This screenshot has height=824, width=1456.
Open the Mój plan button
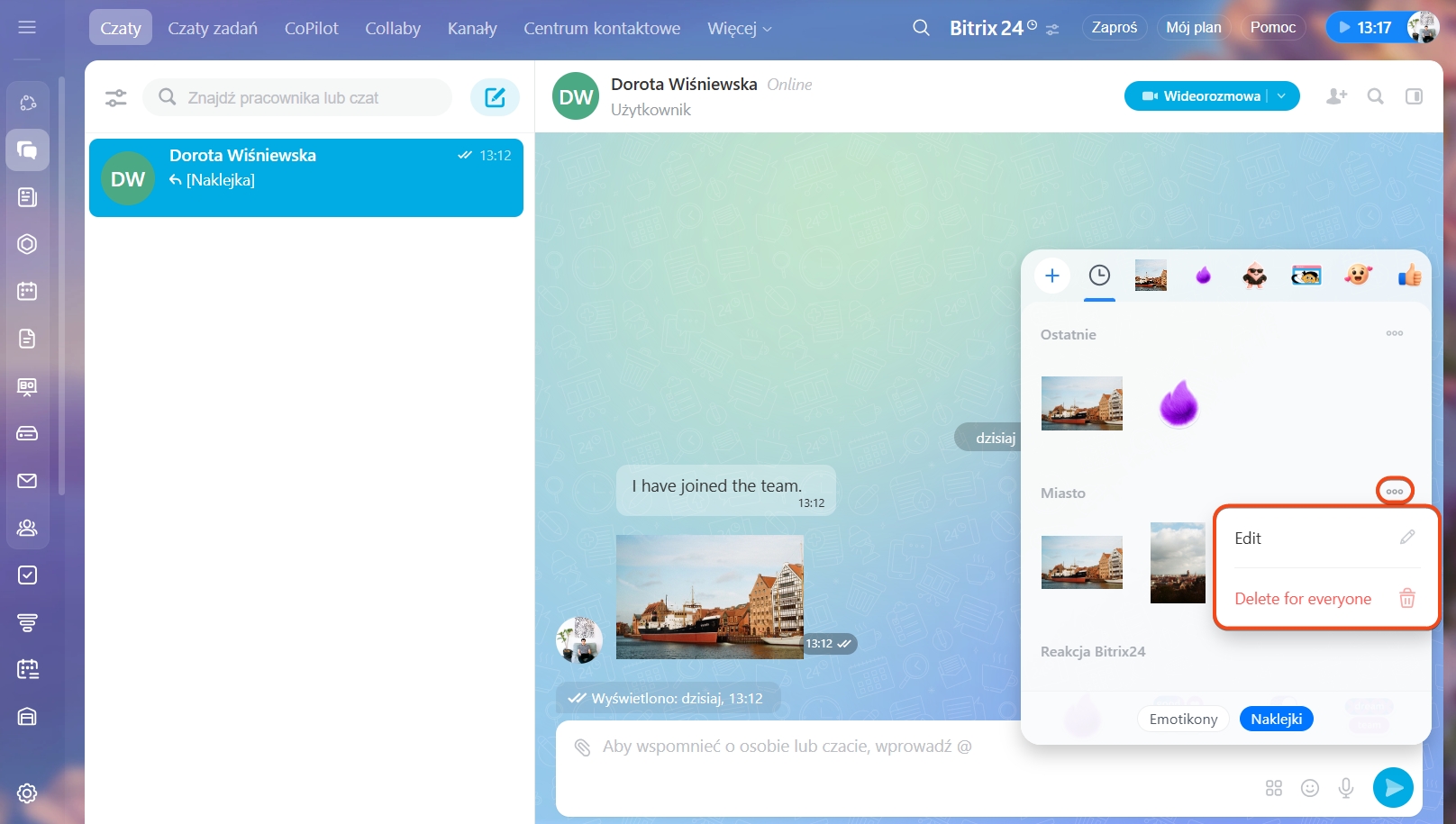pyautogui.click(x=1193, y=28)
